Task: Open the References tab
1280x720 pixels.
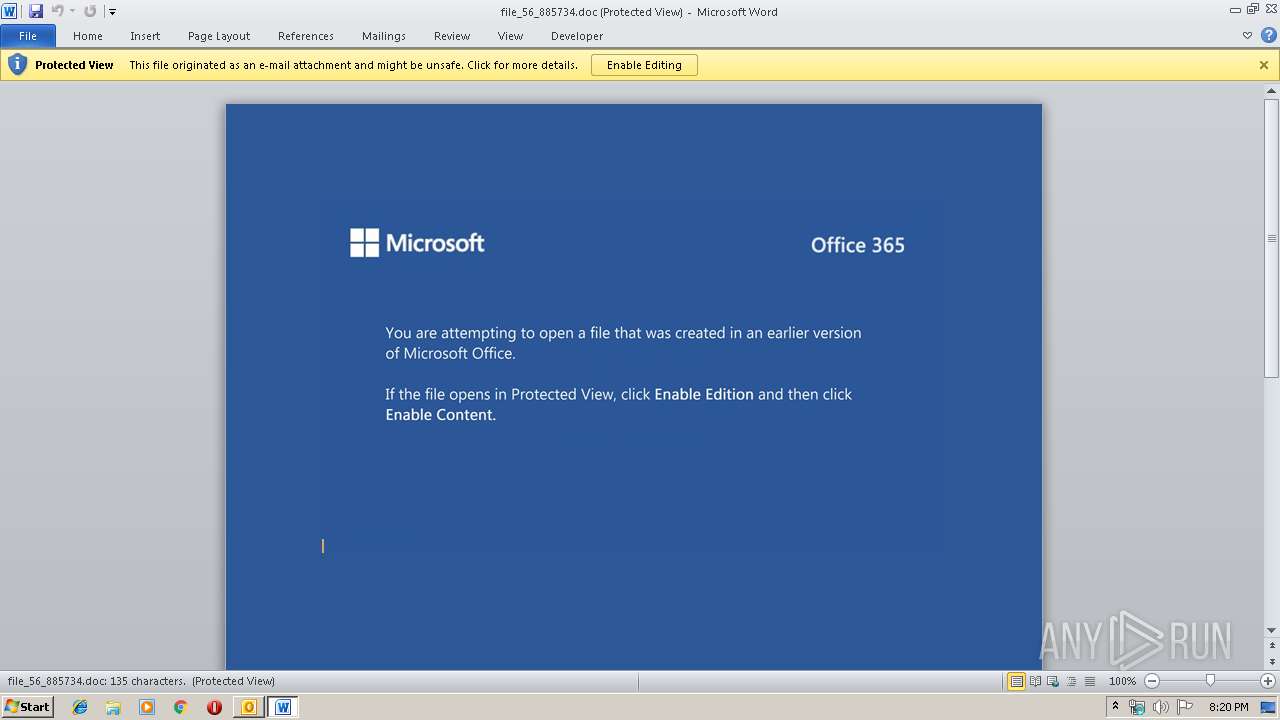Action: click(306, 36)
